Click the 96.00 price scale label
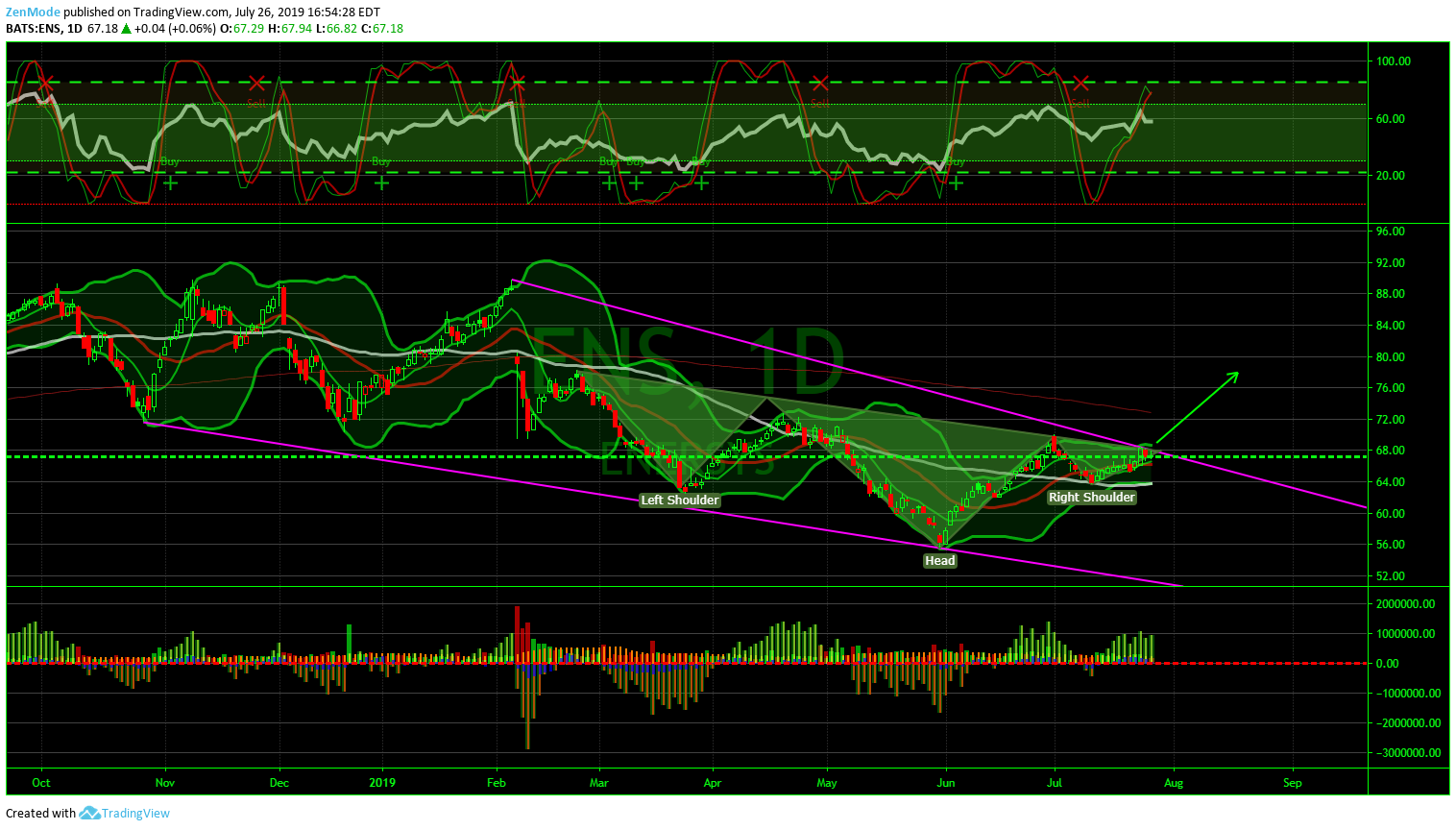1456x830 pixels. [1390, 232]
